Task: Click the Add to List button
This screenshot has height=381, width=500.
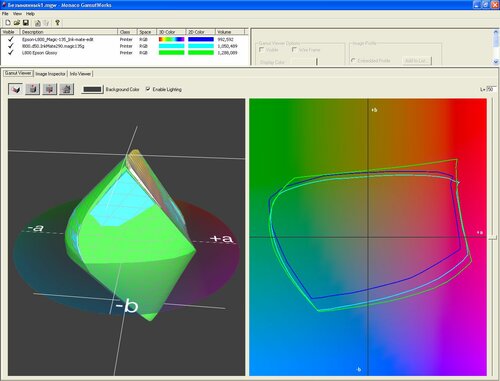Action: 417,61
